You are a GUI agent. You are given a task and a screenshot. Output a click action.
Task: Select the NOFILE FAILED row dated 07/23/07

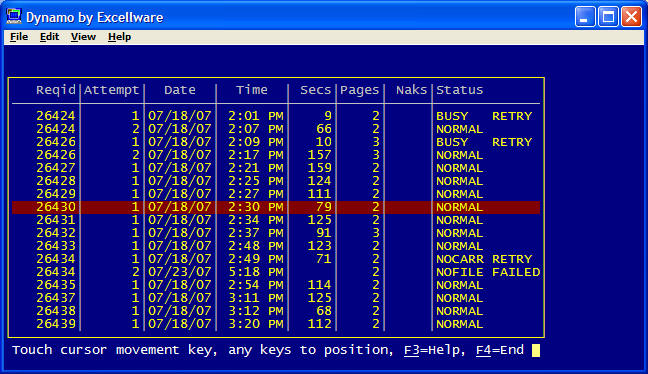[276, 272]
